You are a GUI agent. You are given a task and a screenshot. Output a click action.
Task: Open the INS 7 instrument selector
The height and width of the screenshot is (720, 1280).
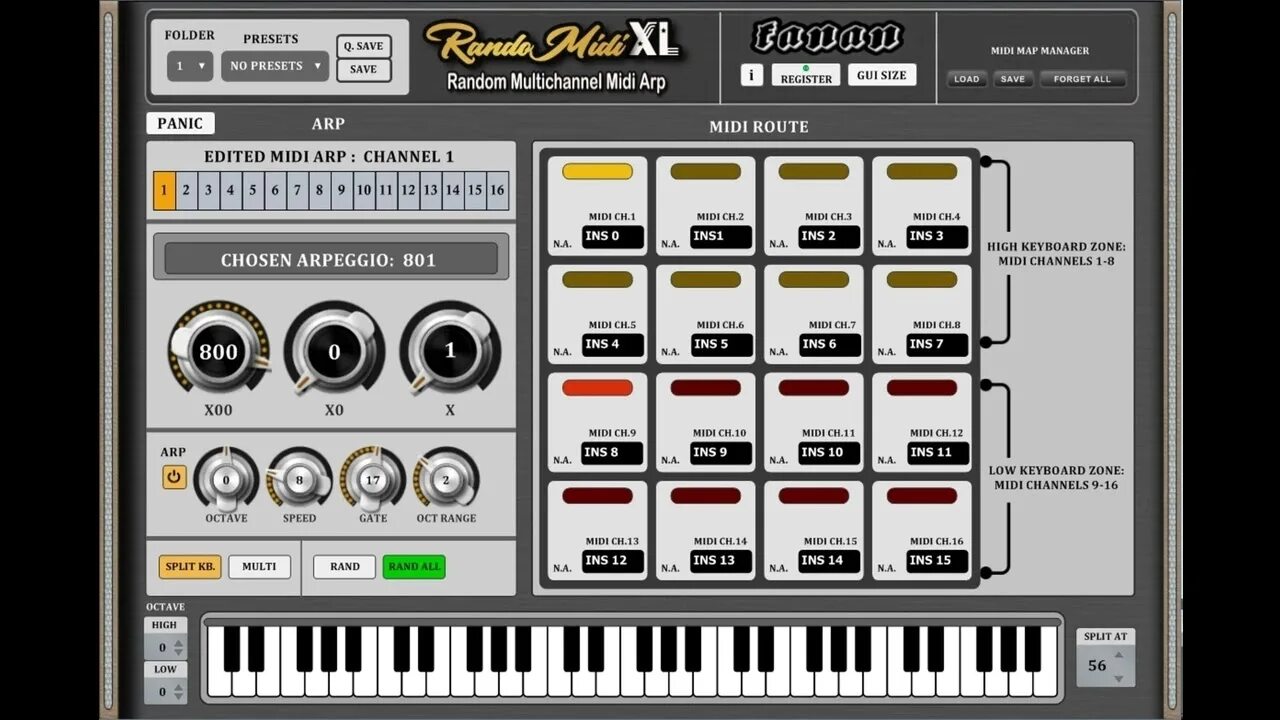click(937, 345)
